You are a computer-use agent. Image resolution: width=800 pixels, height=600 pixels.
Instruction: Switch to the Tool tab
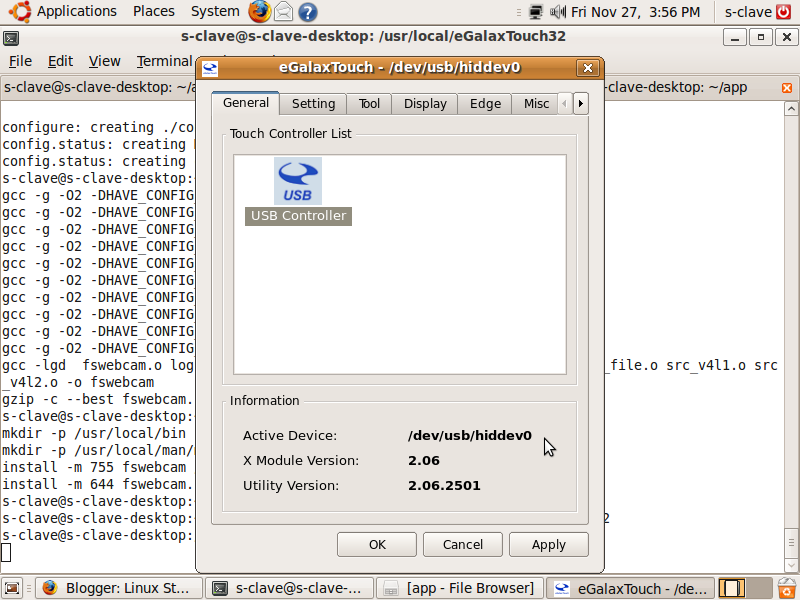coord(369,104)
